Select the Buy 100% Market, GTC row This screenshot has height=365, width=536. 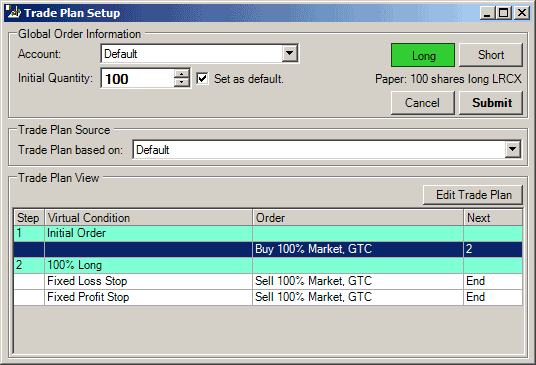coord(268,249)
